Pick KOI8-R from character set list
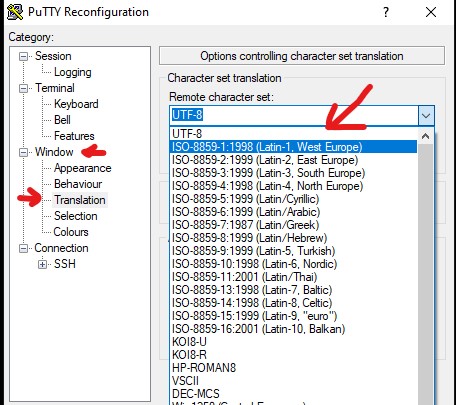 pos(293,355)
